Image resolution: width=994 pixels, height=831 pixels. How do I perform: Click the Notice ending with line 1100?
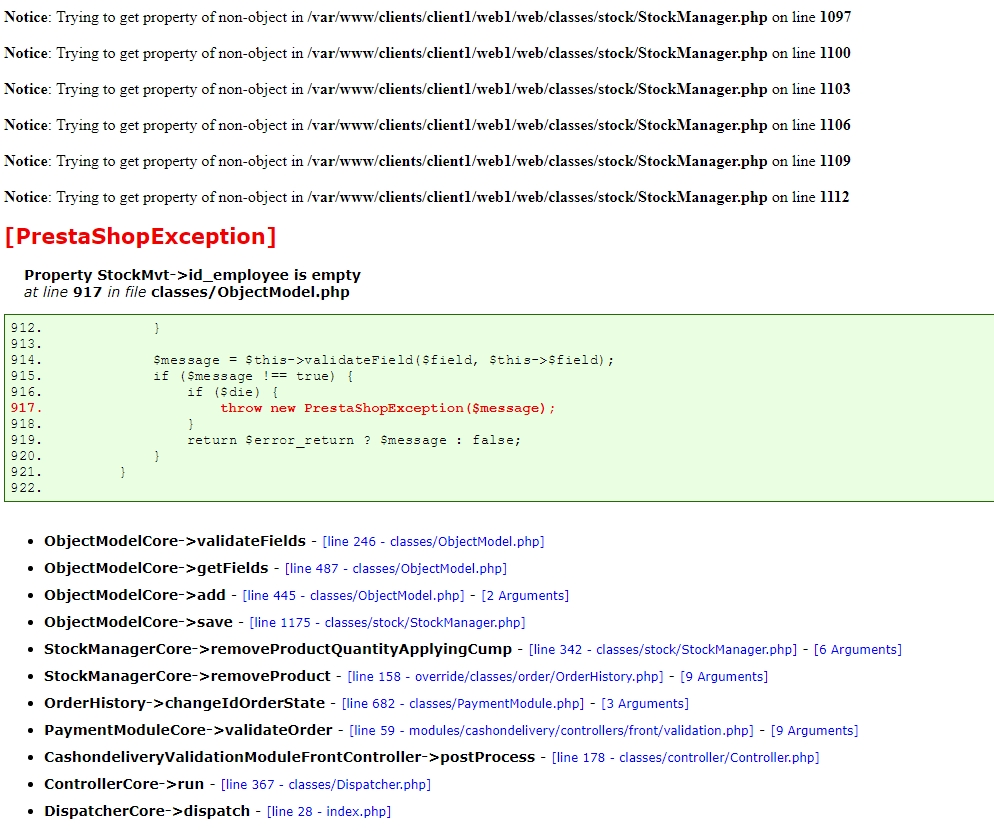[427, 53]
